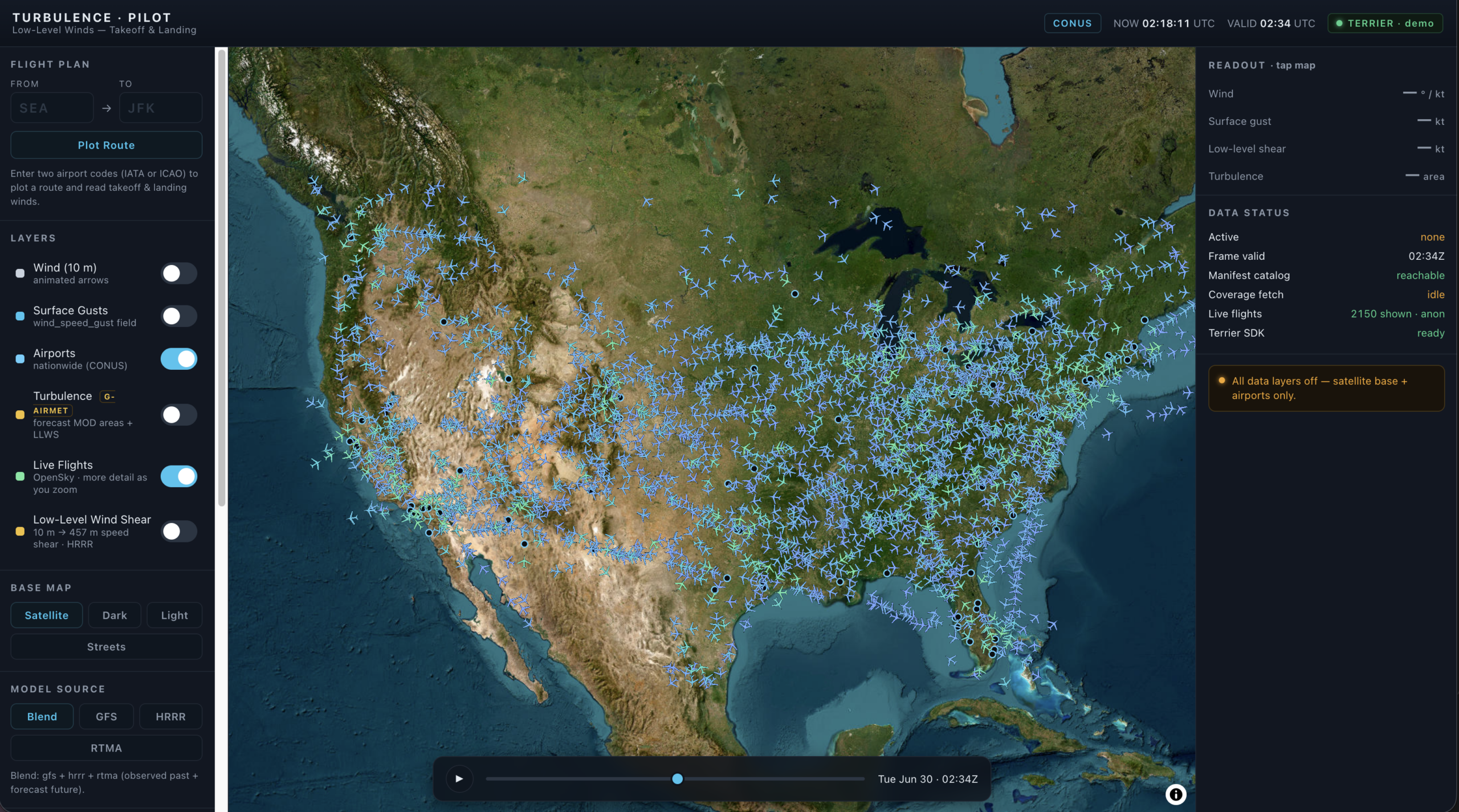This screenshot has height=812, width=1459.
Task: Switch to the Dark base map
Action: click(x=115, y=615)
